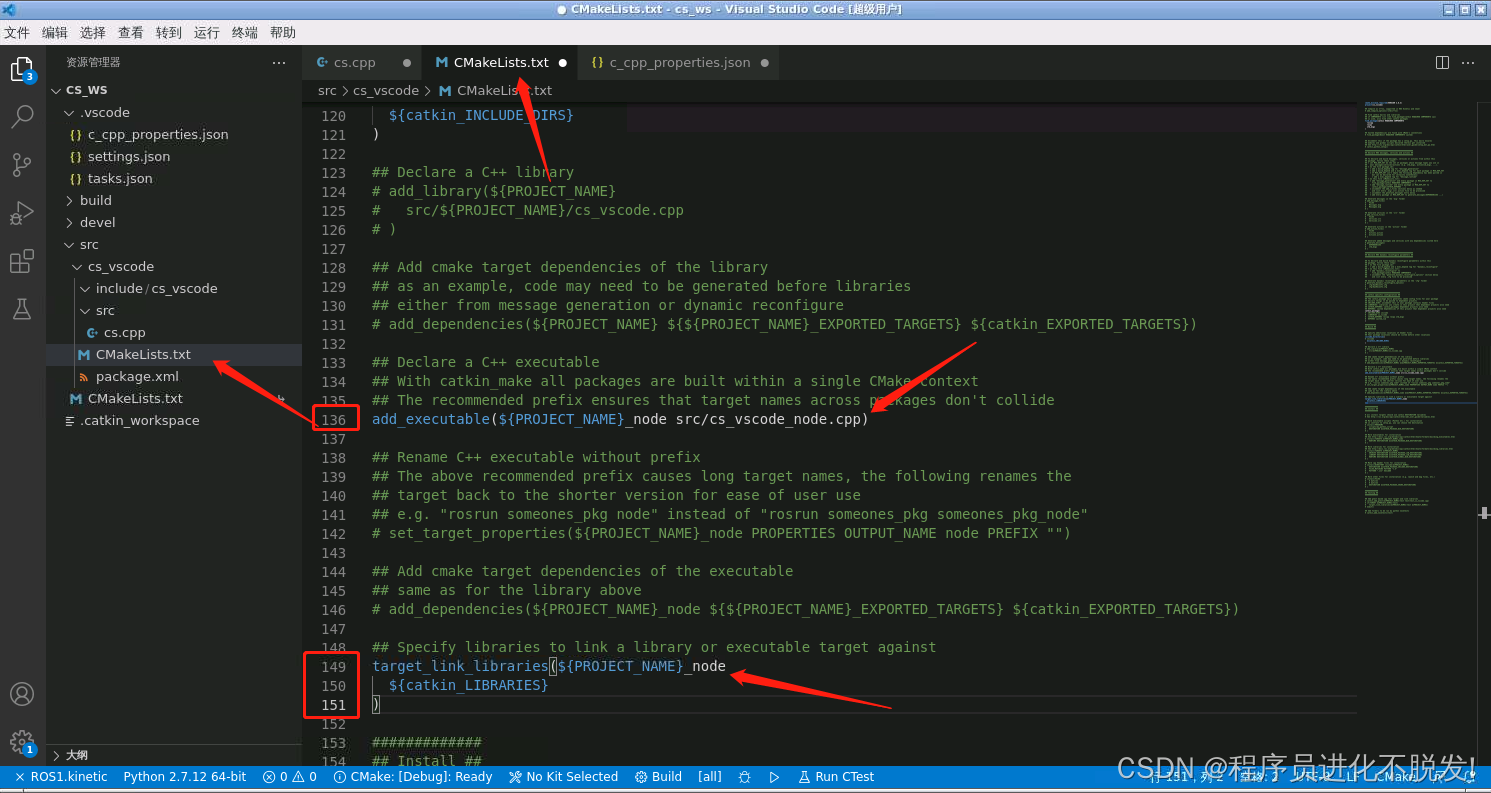Viewport: 1491px width, 793px height.
Task: Open the 帮助 menu
Action: point(283,33)
